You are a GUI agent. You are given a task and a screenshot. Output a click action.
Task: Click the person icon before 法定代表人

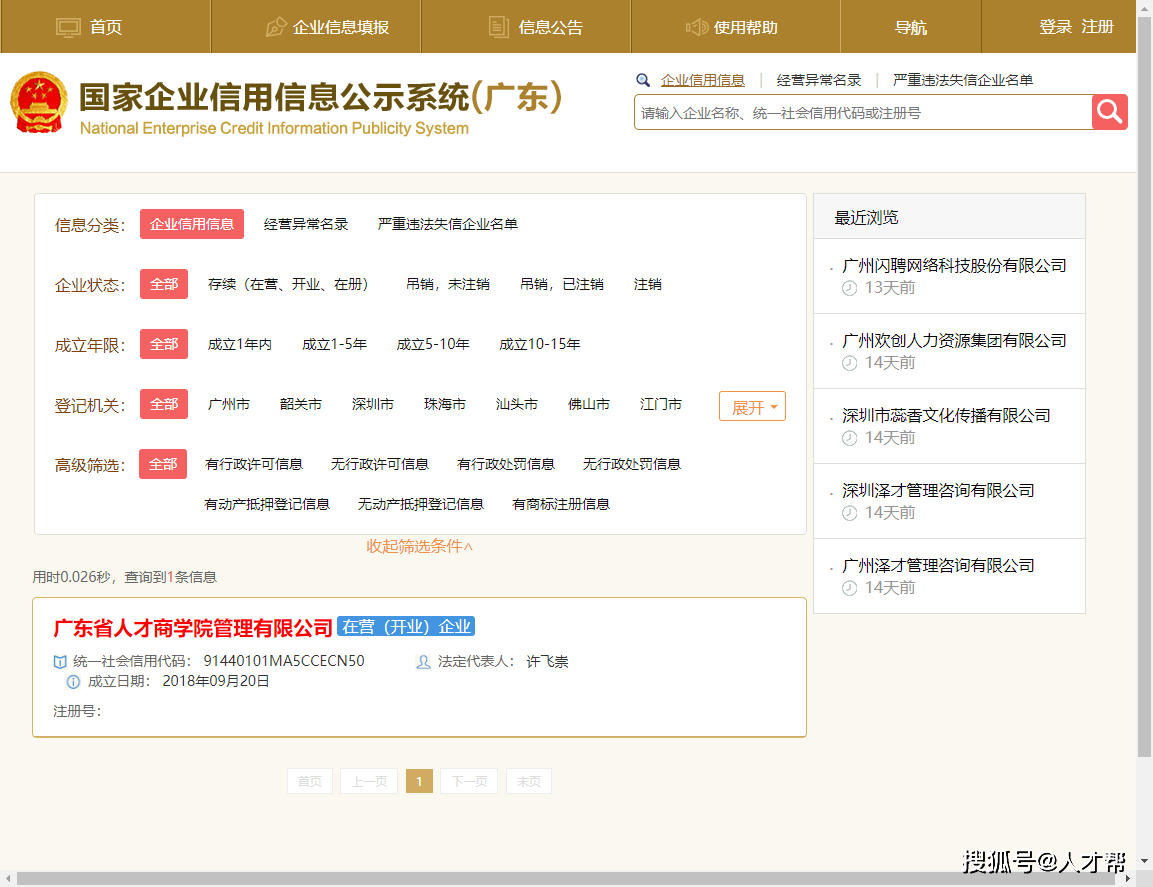pyautogui.click(x=424, y=662)
